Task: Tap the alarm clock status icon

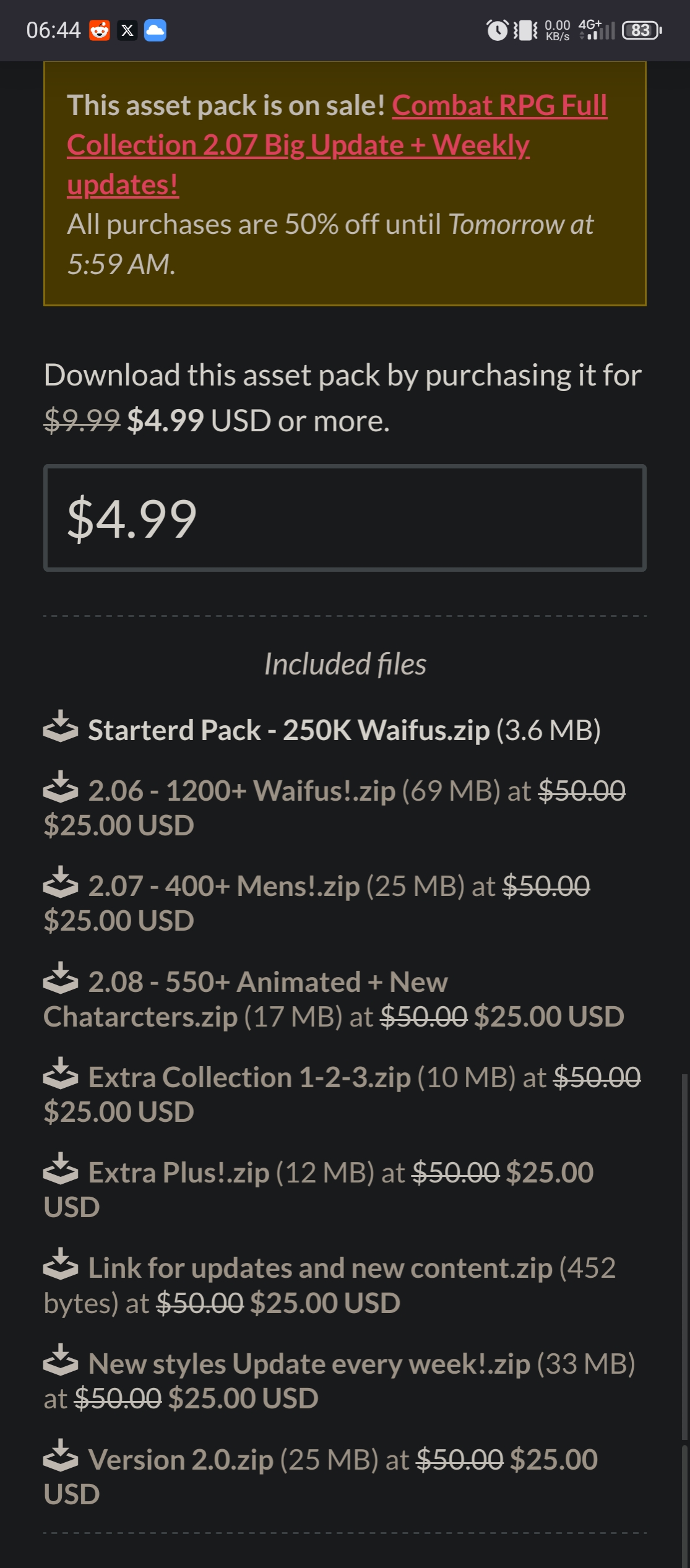Action: (x=497, y=30)
